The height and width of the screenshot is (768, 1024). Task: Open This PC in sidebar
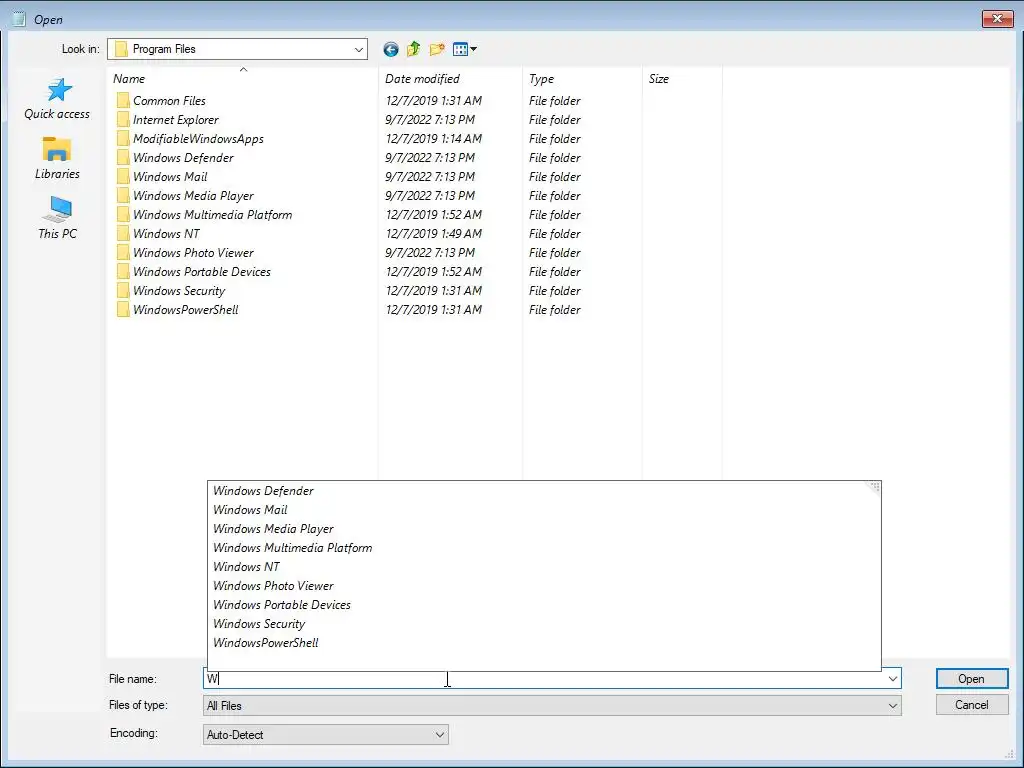57,218
